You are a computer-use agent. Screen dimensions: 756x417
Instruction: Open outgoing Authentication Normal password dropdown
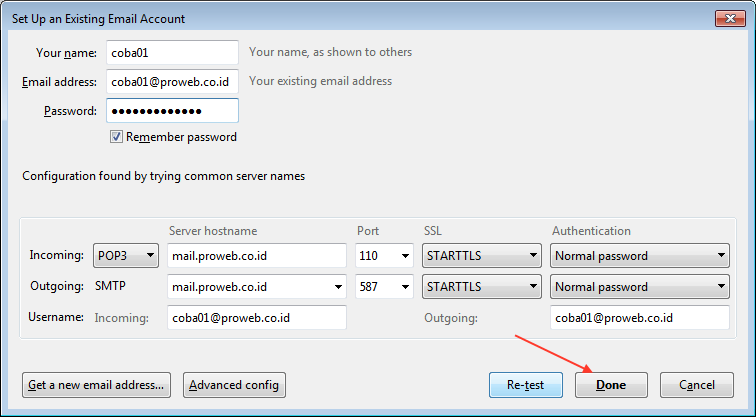point(640,286)
